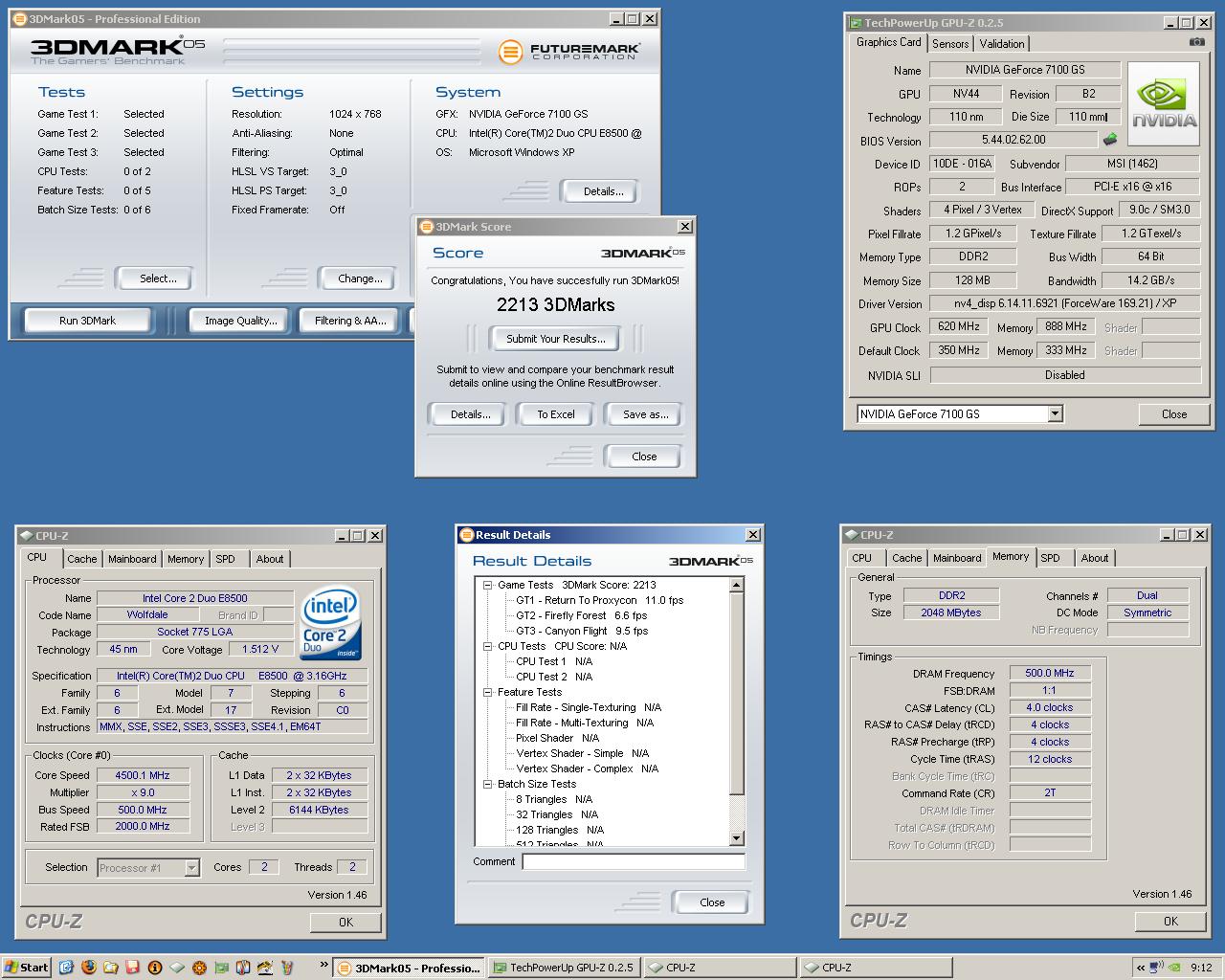The height and width of the screenshot is (980, 1225).
Task: Click the NVIDIA logo in GPU-Z
Action: tap(1164, 104)
